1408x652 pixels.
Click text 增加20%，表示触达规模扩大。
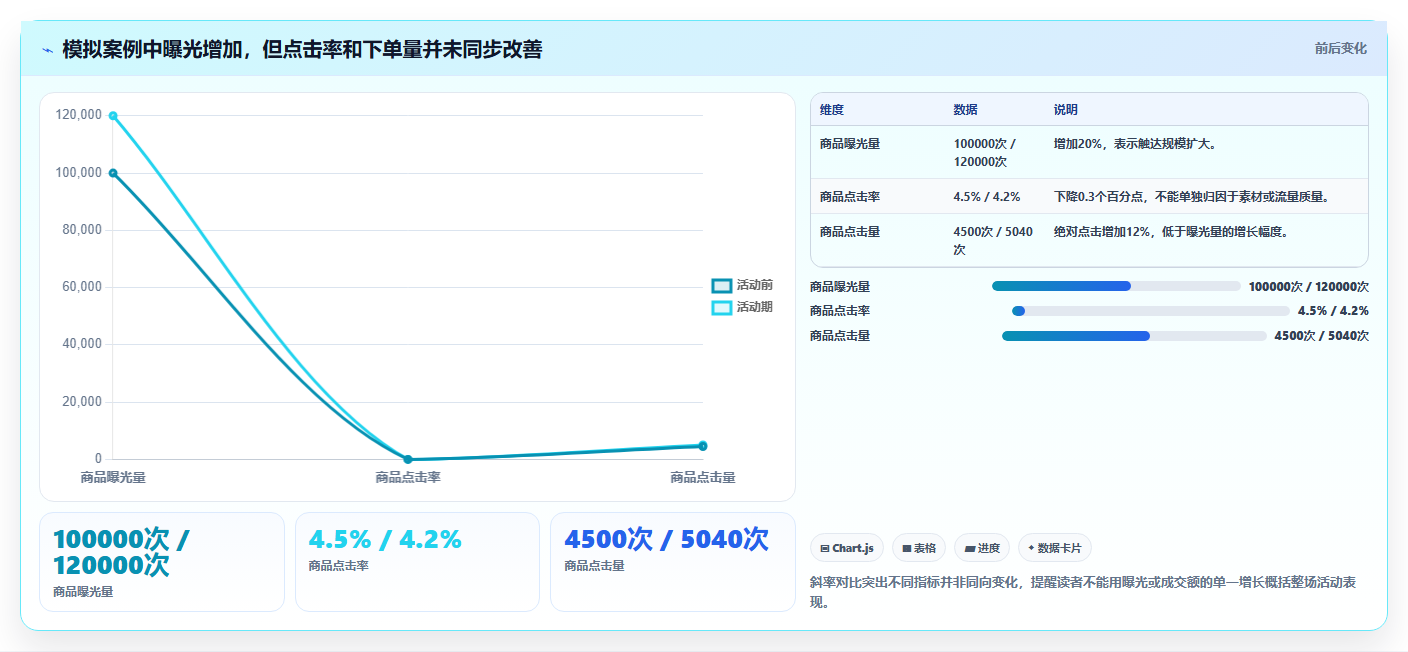click(x=1135, y=144)
